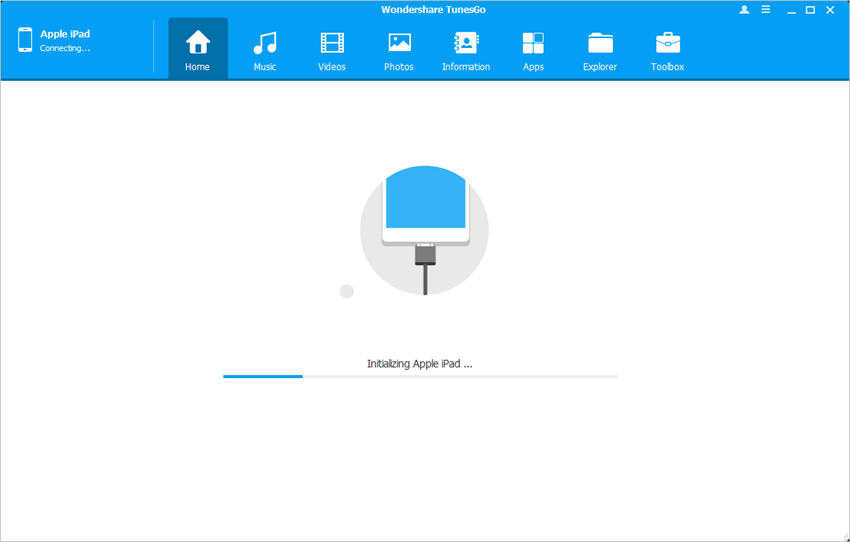
Task: Open the Music note icon
Action: pyautogui.click(x=265, y=43)
